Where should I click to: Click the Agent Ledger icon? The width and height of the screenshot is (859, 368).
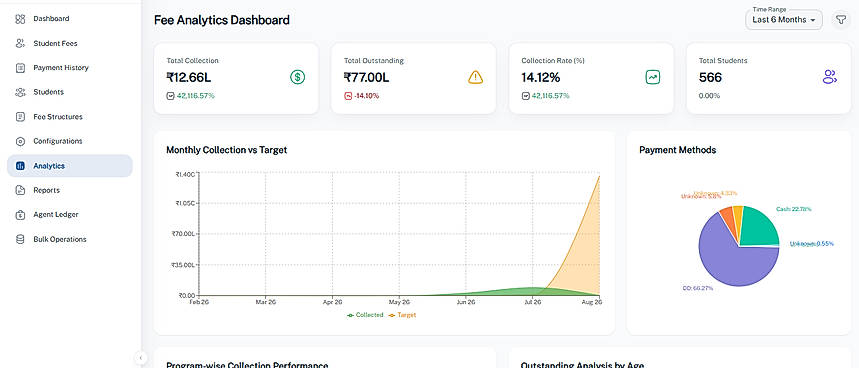coord(20,215)
